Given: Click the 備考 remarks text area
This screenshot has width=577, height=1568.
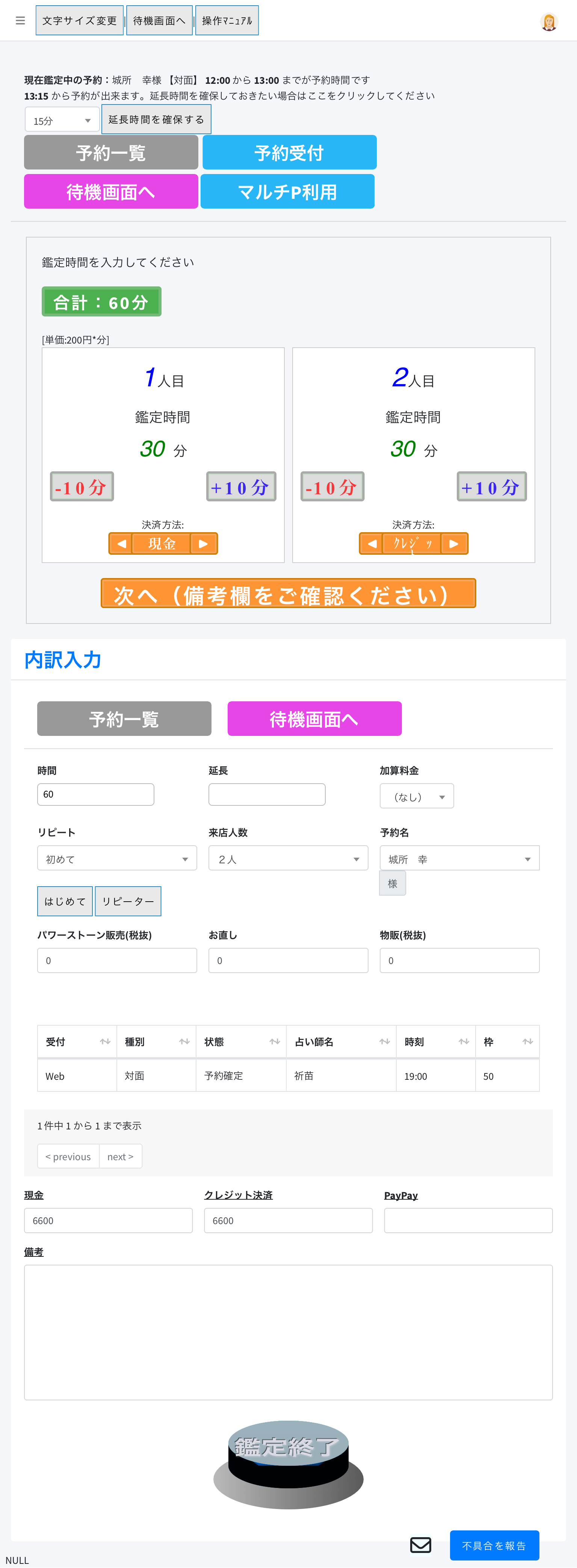Looking at the screenshot, I should point(288,1332).
